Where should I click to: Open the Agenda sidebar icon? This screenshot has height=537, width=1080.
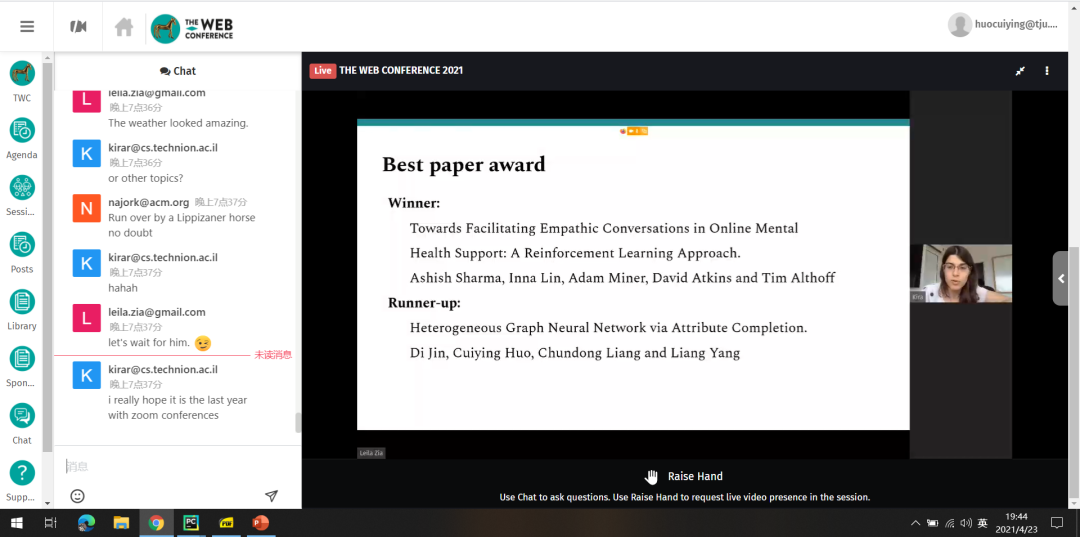[22, 130]
